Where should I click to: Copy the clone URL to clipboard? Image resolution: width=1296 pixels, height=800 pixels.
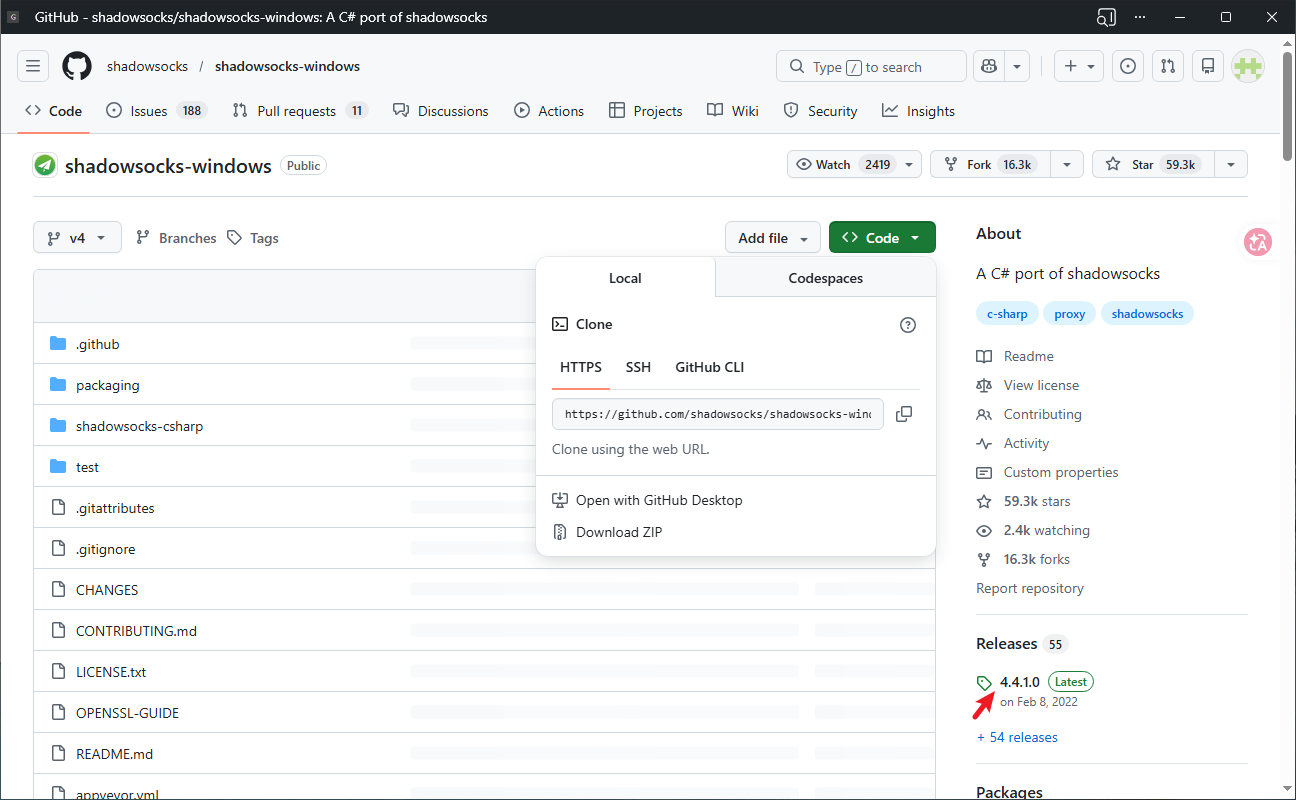click(x=904, y=414)
